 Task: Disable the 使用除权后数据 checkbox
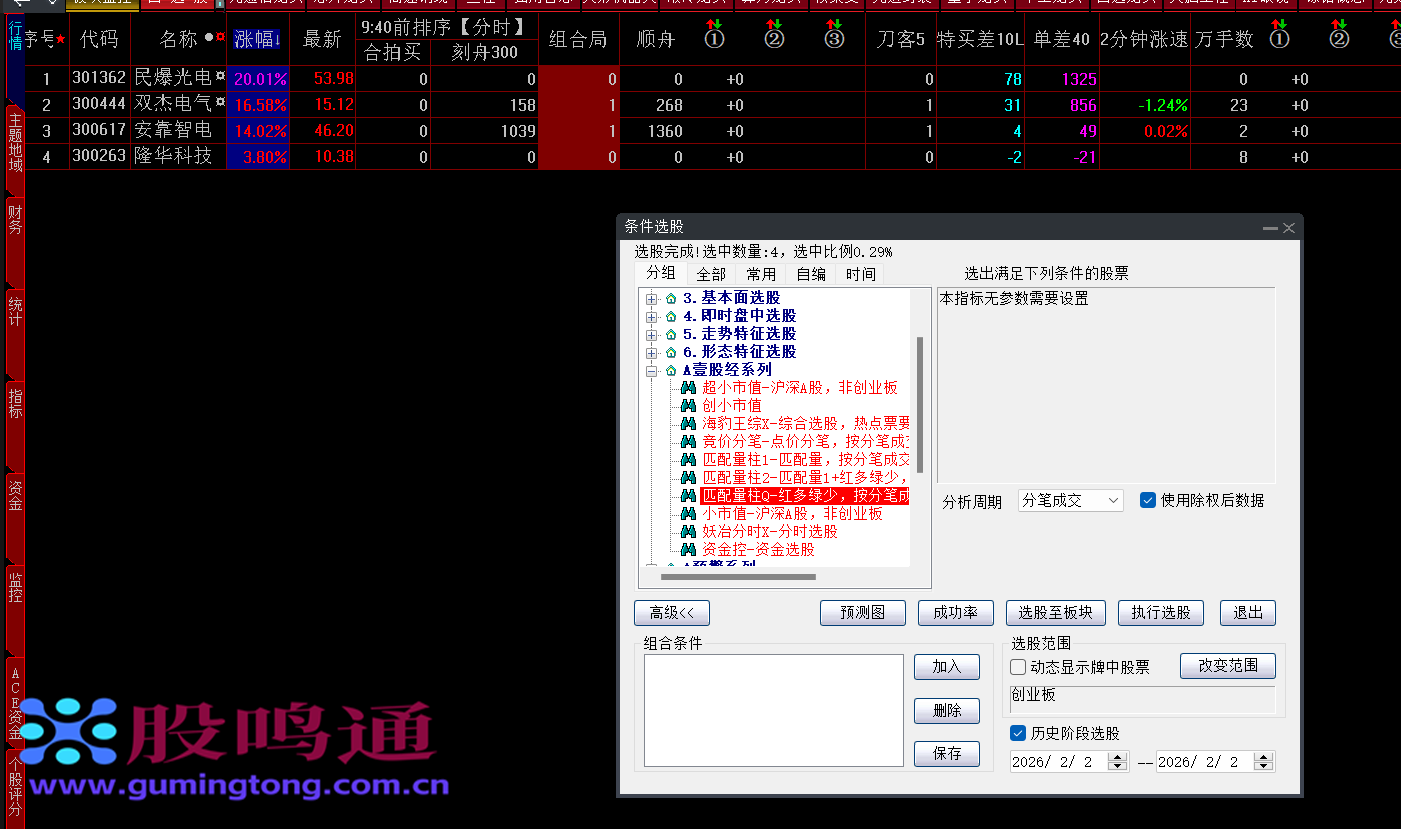[1148, 502]
